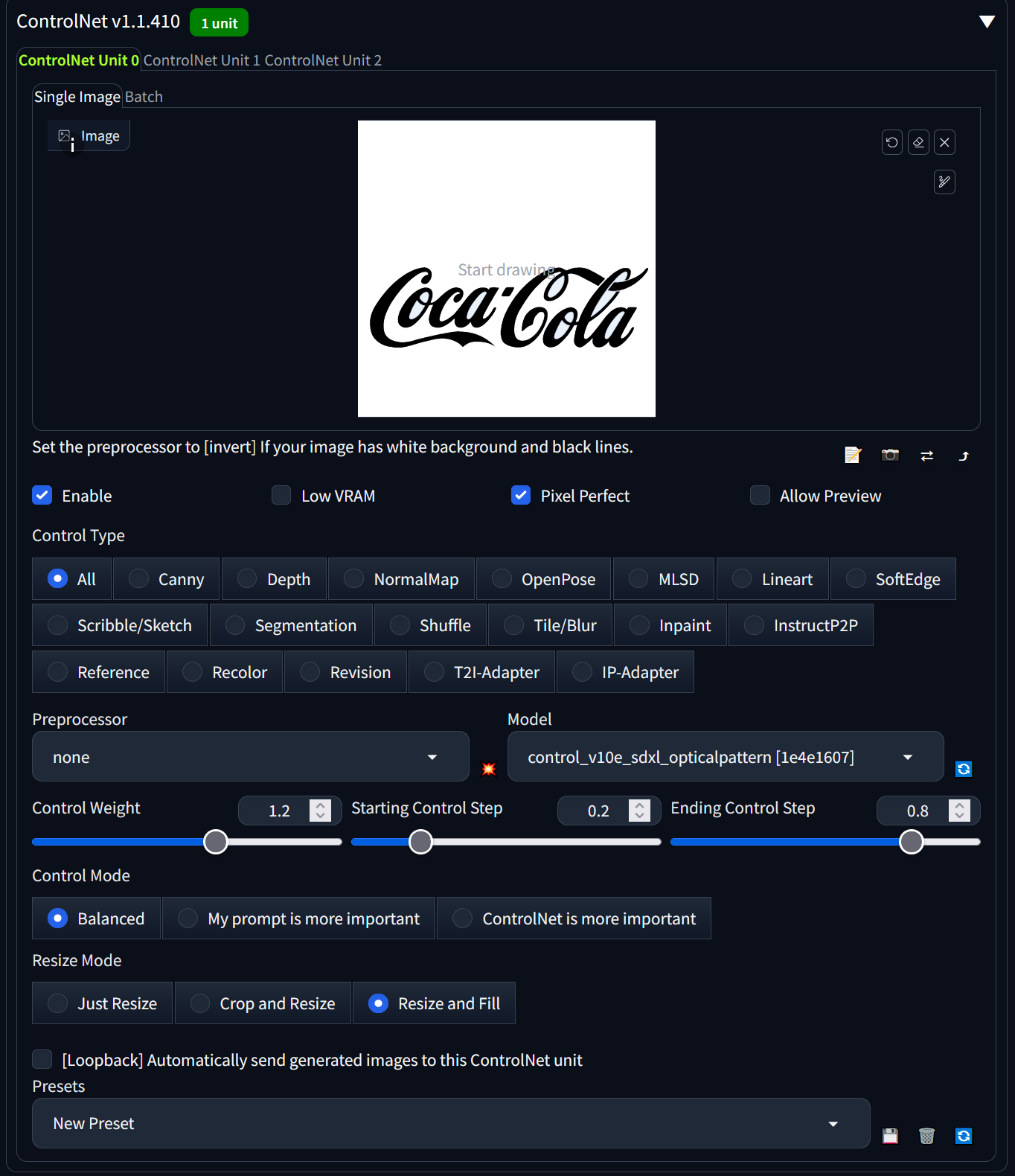Choose My prompt is more important
Screen dimensions: 1015x1176
pyautogui.click(x=298, y=918)
